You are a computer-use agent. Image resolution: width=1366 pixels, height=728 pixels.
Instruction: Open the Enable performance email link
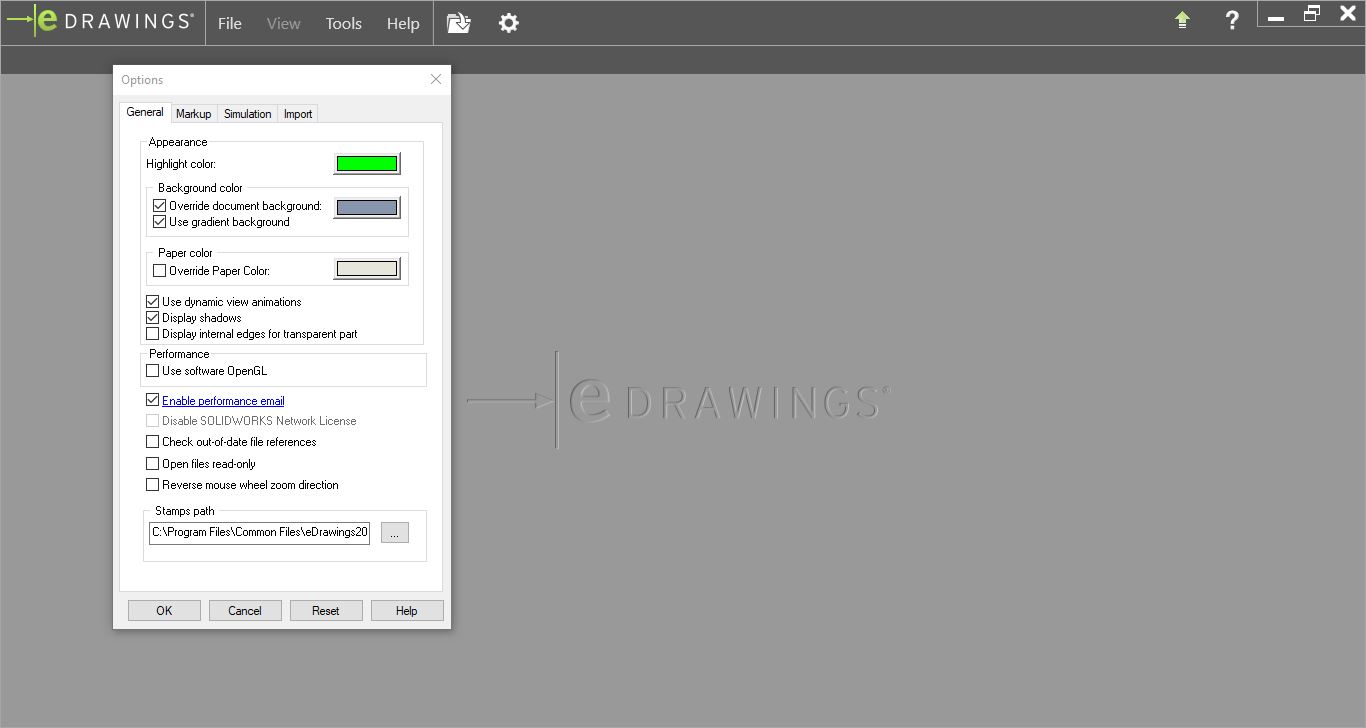(223, 401)
